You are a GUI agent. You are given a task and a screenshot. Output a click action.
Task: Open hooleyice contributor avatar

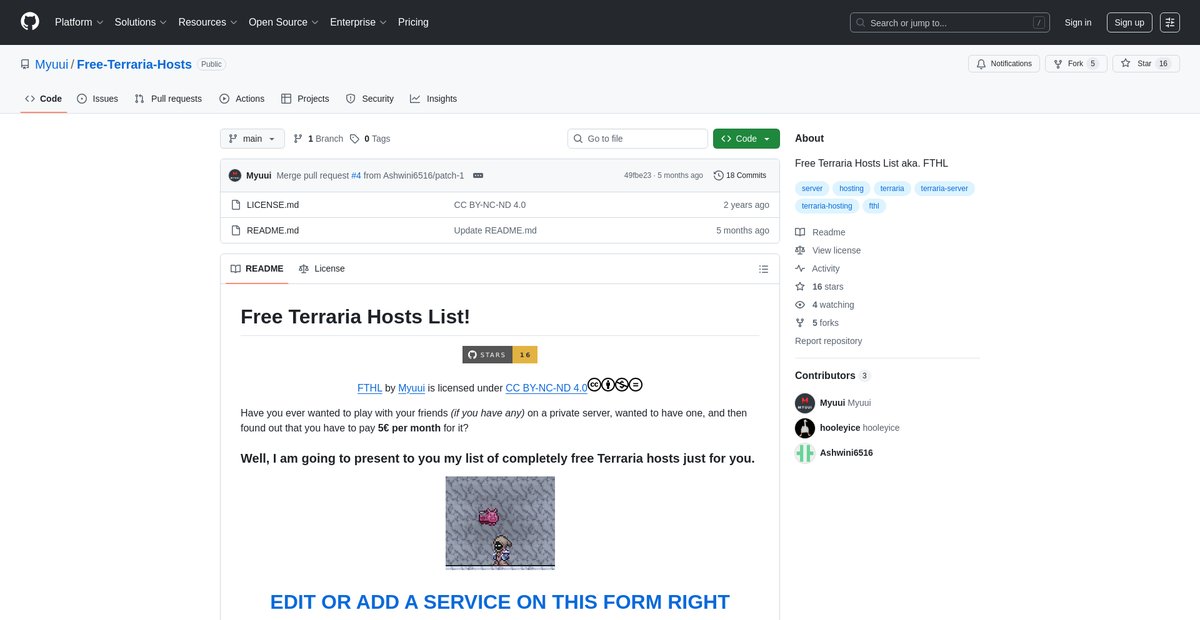(x=805, y=428)
